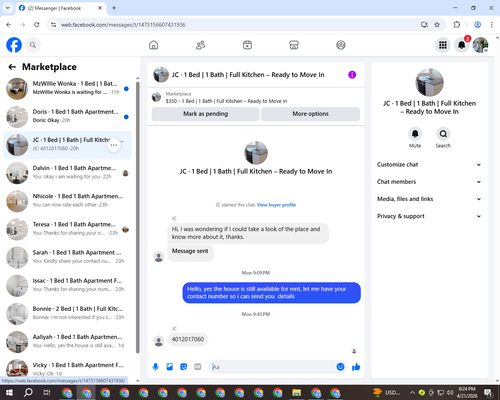Open the browser Extensions puzzle icon
This screenshot has height=400, width=500.
(x=457, y=25)
